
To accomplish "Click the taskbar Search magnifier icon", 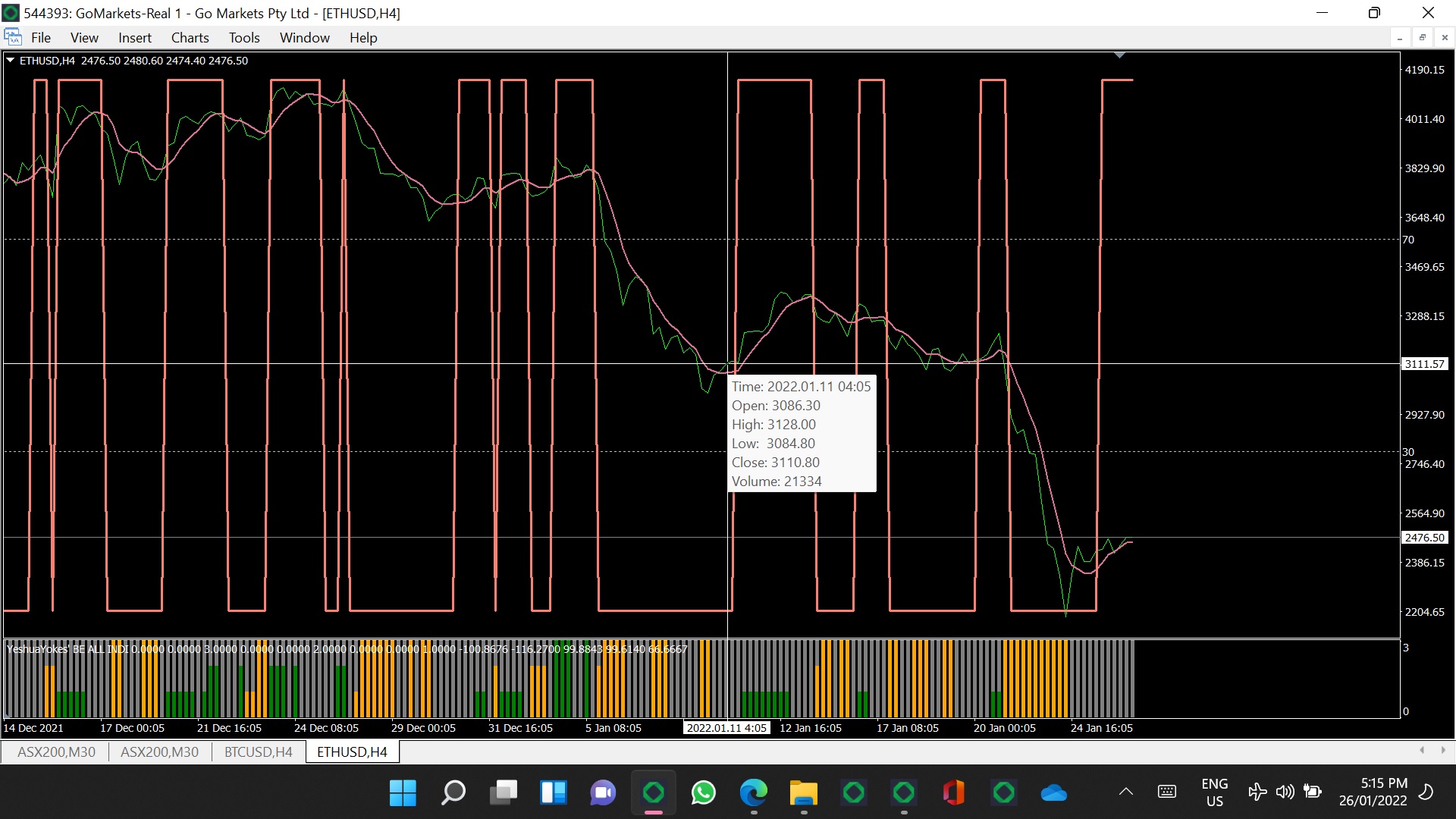I will point(453,792).
